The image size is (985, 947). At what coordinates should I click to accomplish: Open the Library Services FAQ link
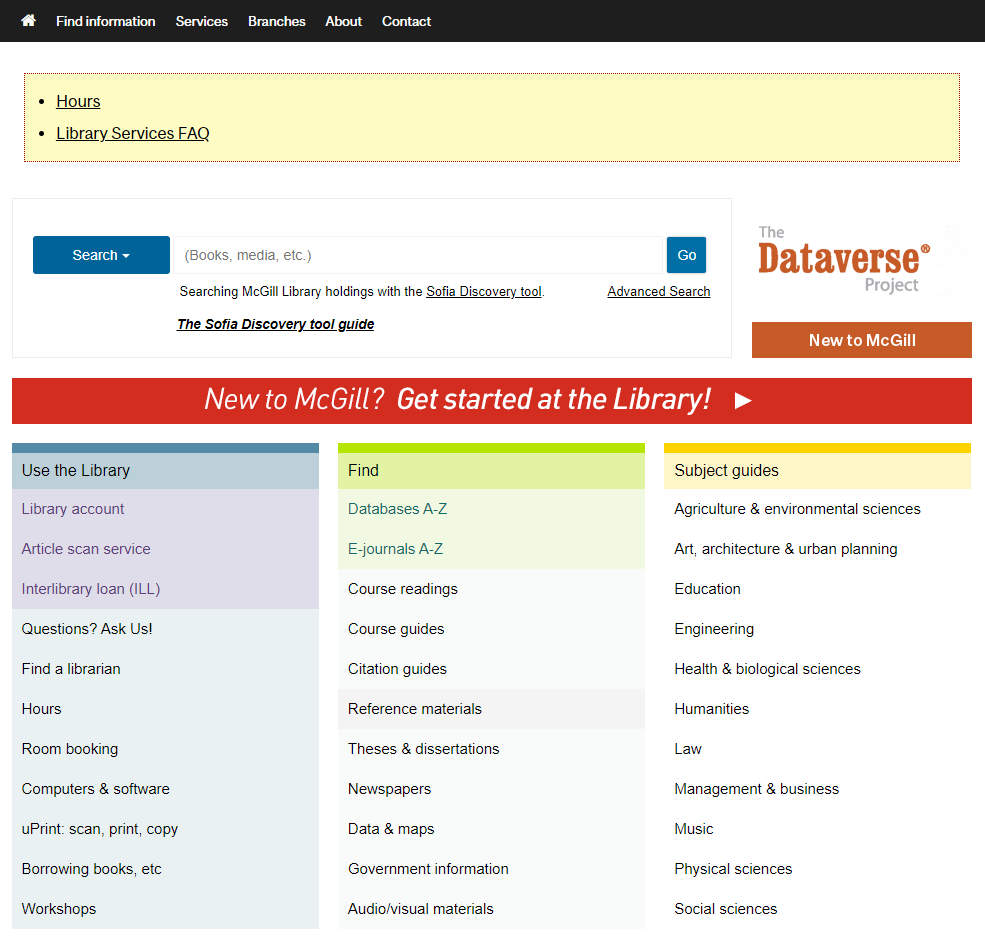132,133
